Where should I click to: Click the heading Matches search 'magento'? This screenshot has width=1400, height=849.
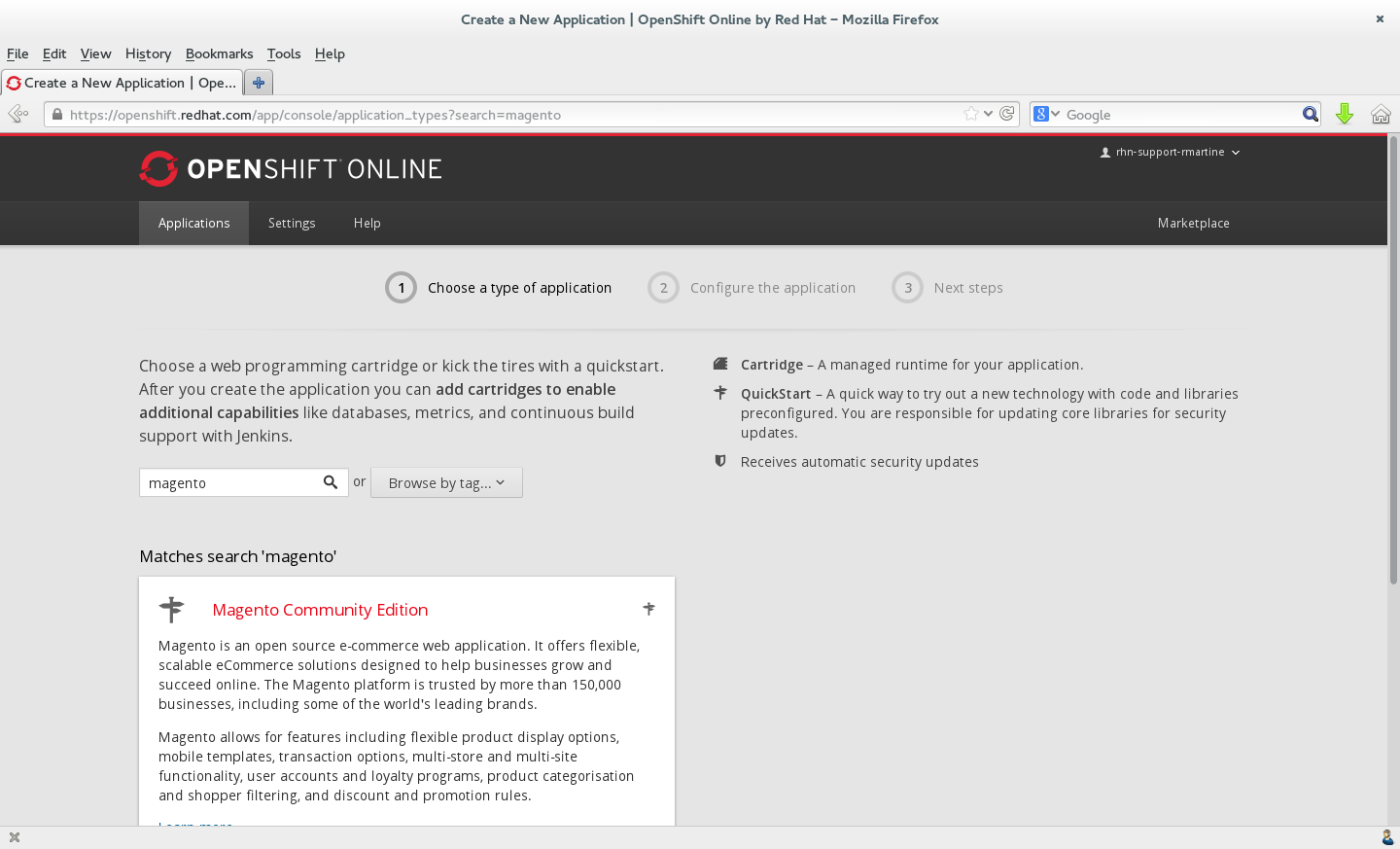238,556
